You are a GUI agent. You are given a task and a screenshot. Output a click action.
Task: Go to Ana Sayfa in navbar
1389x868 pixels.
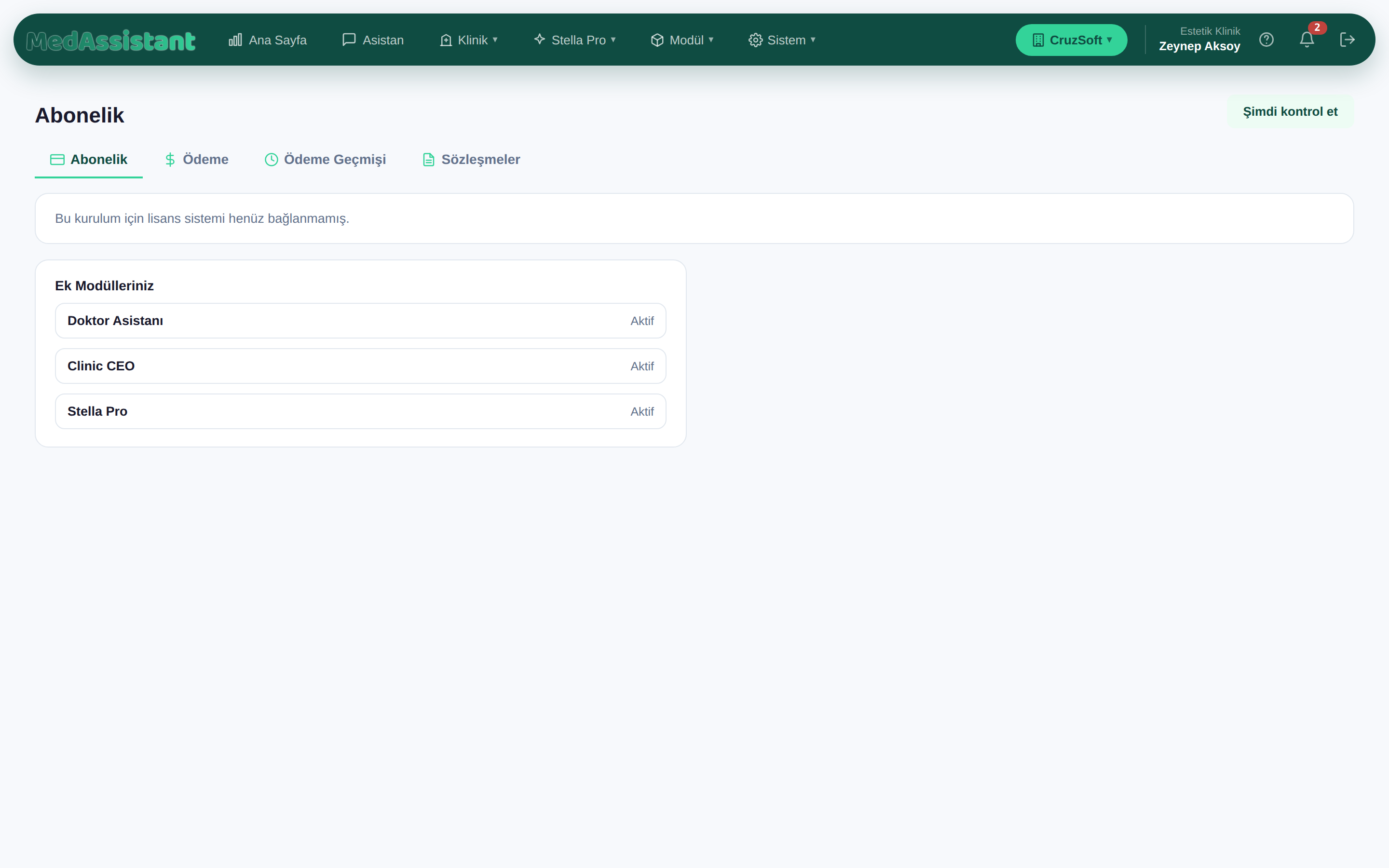268,40
